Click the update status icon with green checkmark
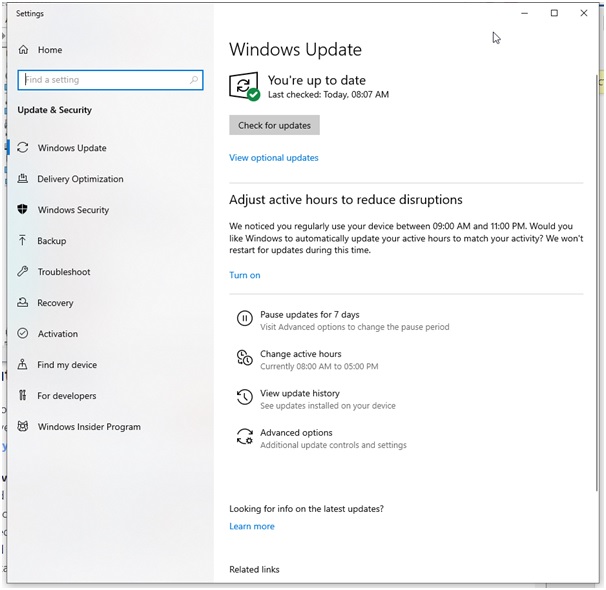Screen dimensions: 606x590 click(x=244, y=86)
